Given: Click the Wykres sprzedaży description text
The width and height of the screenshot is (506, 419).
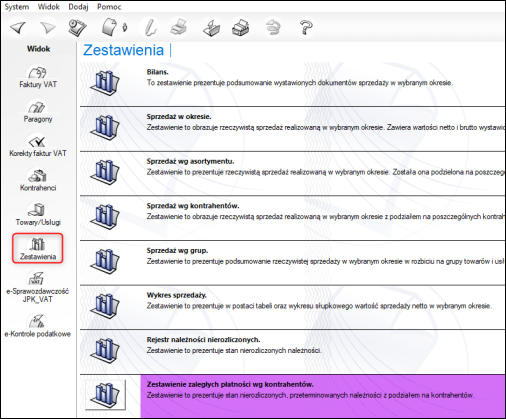Looking at the screenshot, I should point(319,306).
